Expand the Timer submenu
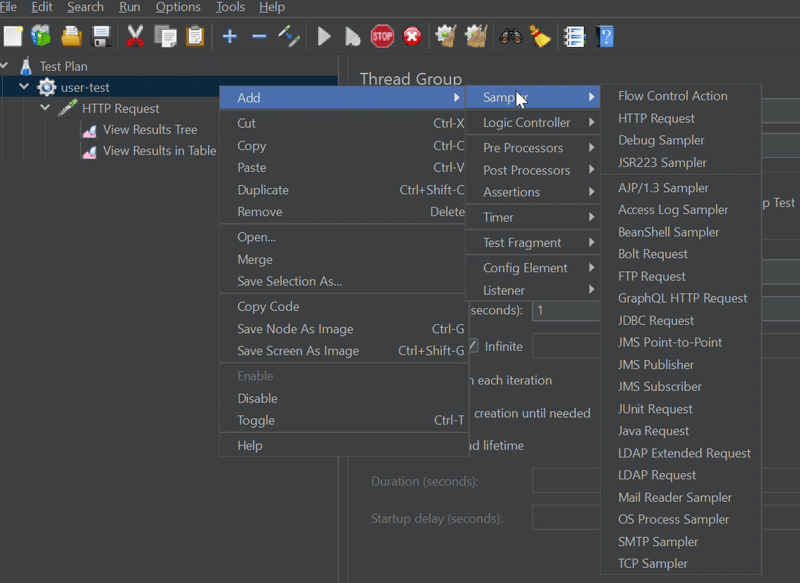The width and height of the screenshot is (800, 583). 533,217
